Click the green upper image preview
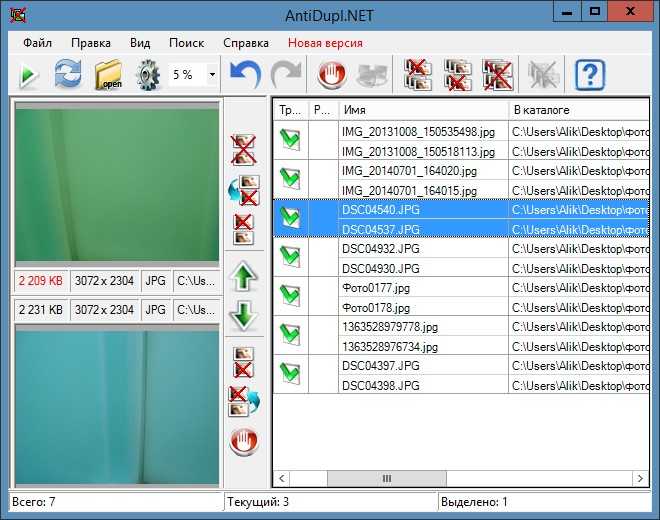The height and width of the screenshot is (520, 660). (x=117, y=183)
